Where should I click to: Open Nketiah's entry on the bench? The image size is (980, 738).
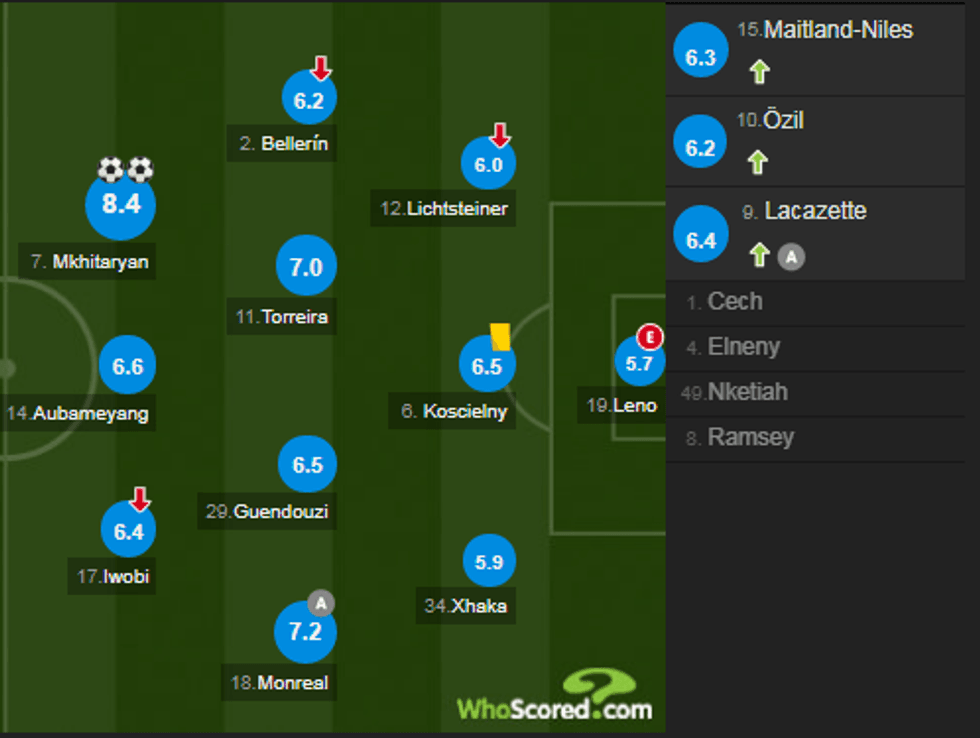(x=746, y=392)
